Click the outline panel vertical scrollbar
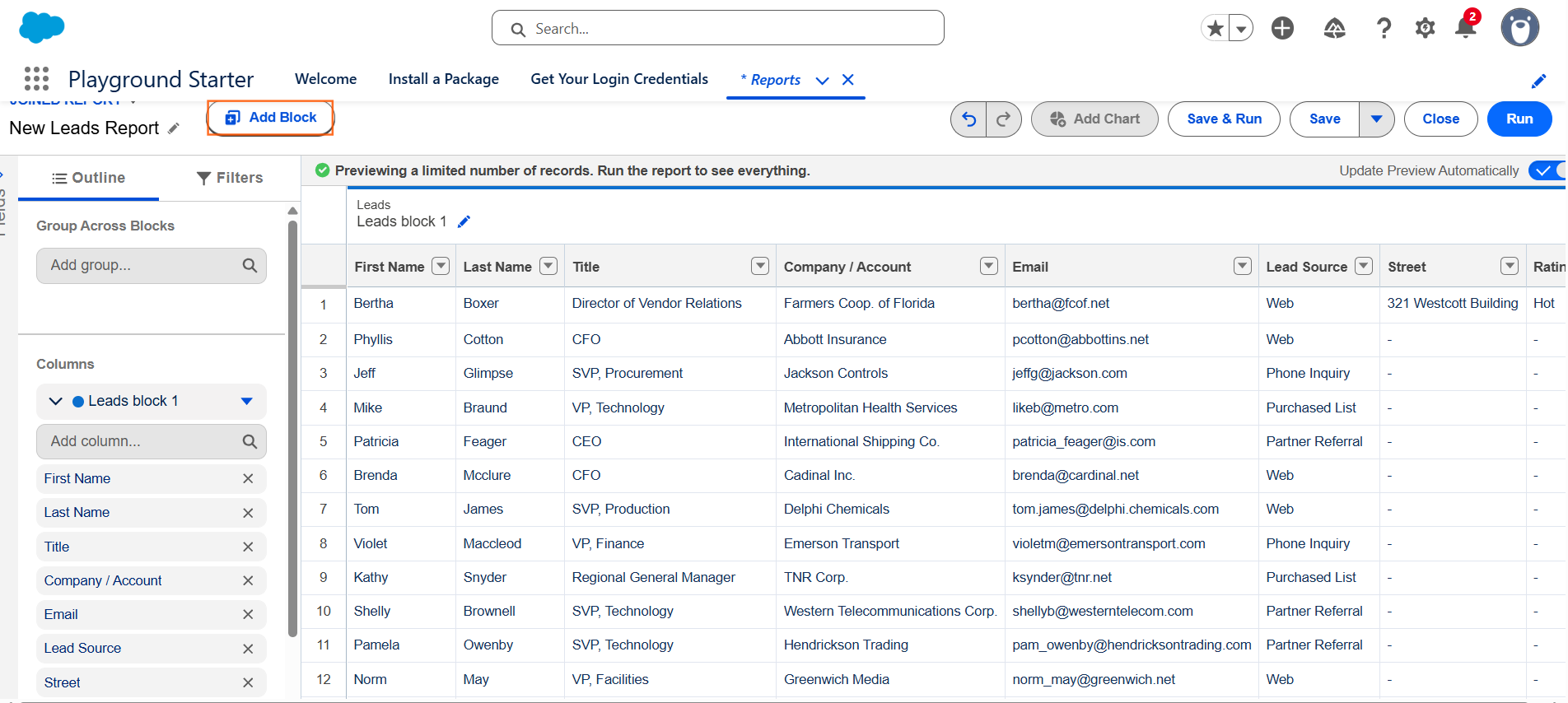1568x703 pixels. point(292,428)
